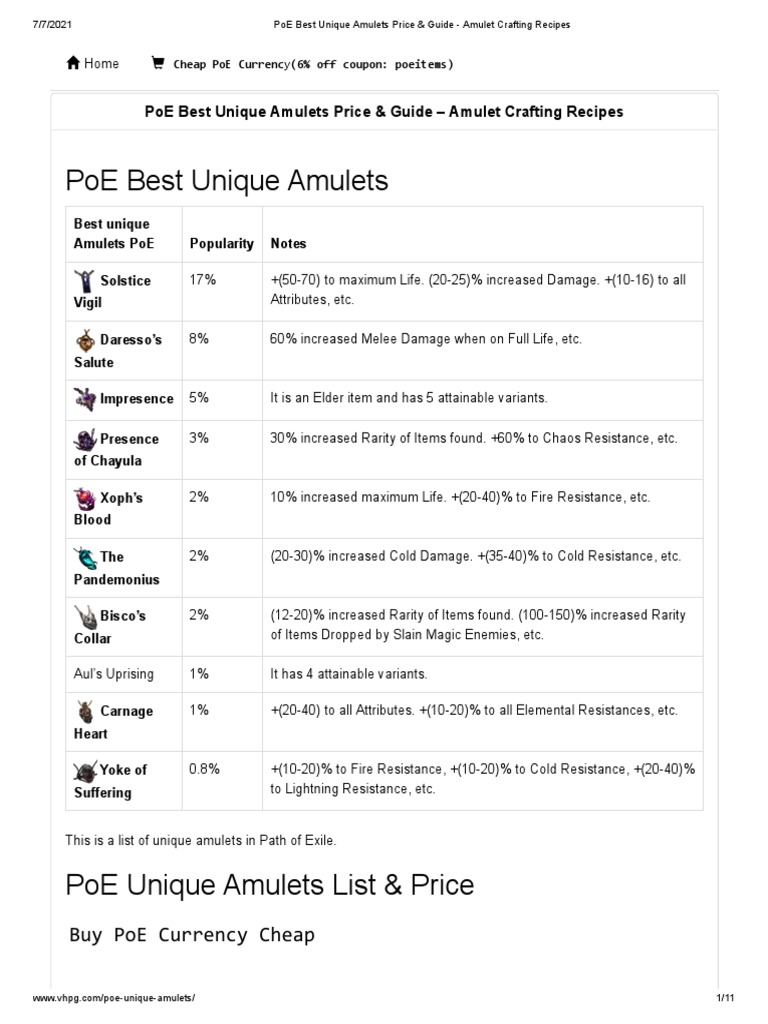
Task: Open the Aul's Uprising entry
Action: coord(114,674)
